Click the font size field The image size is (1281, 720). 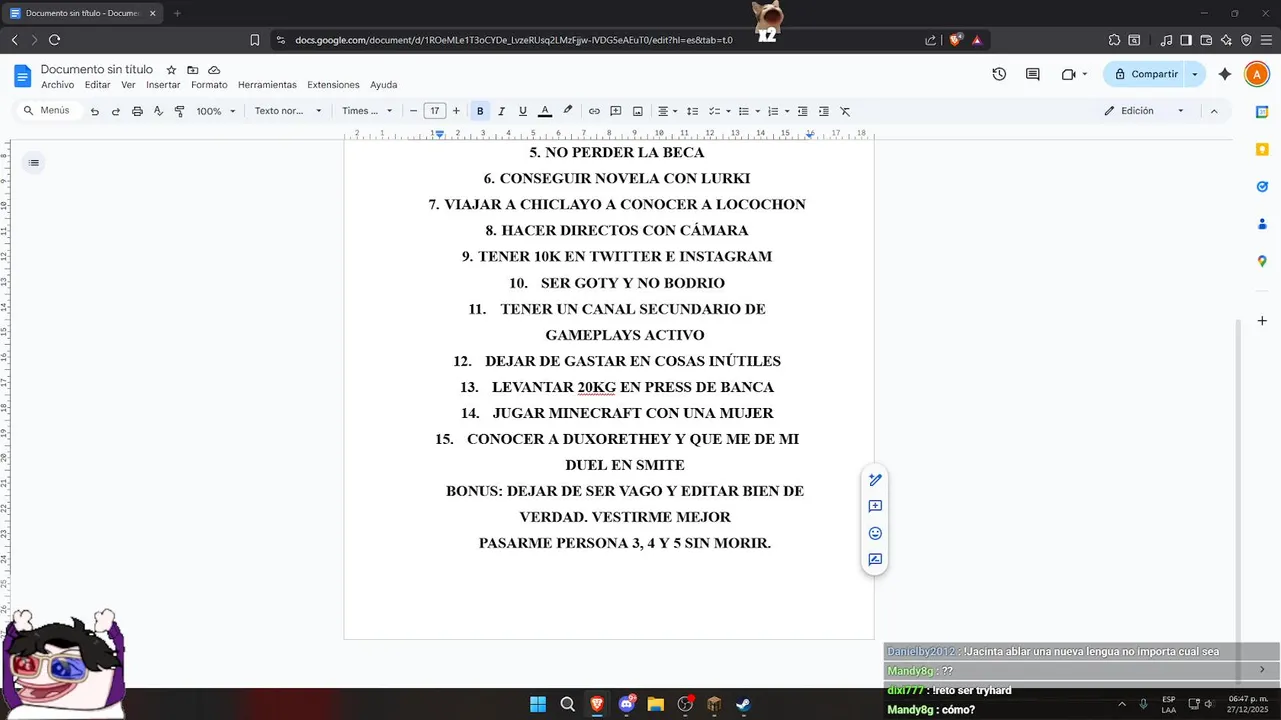click(x=435, y=111)
